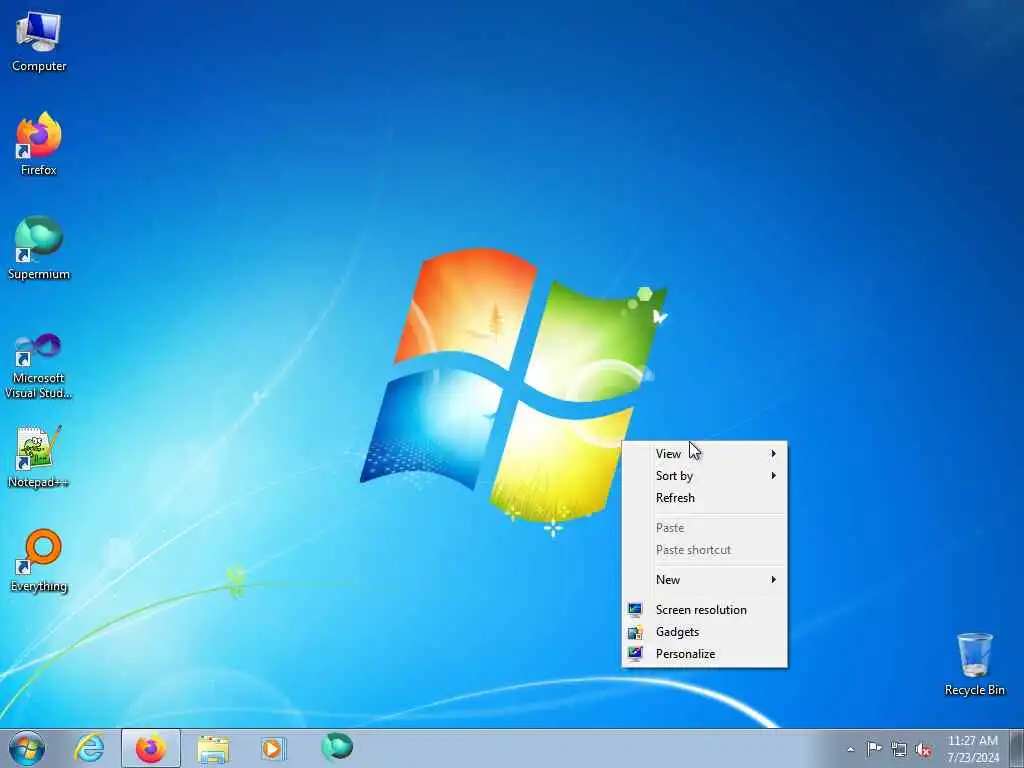Viewport: 1024px width, 768px height.
Task: Open Supermium from the taskbar
Action: click(337, 748)
